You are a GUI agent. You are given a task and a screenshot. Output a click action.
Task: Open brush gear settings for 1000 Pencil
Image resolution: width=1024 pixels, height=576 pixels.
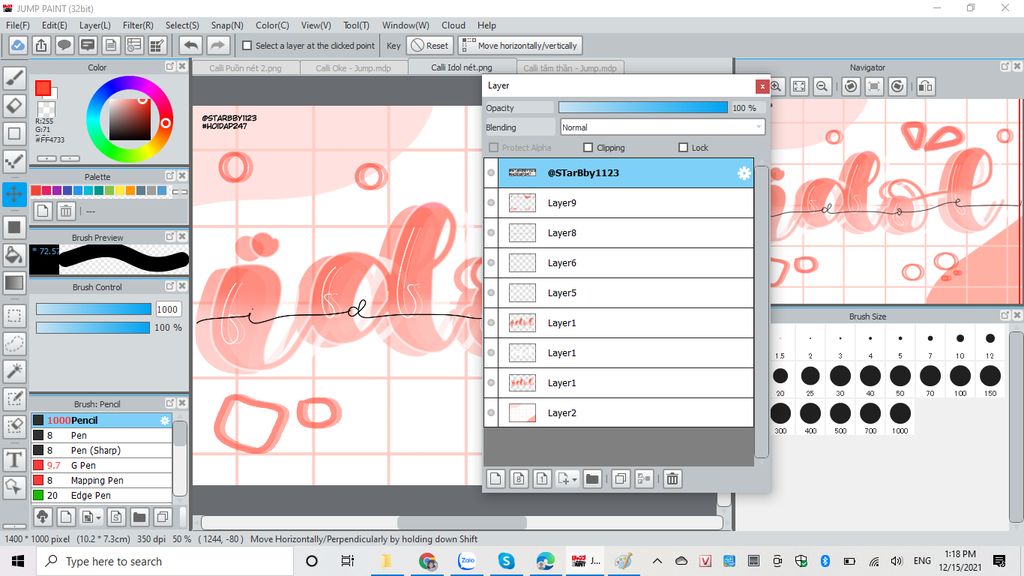click(x=165, y=421)
